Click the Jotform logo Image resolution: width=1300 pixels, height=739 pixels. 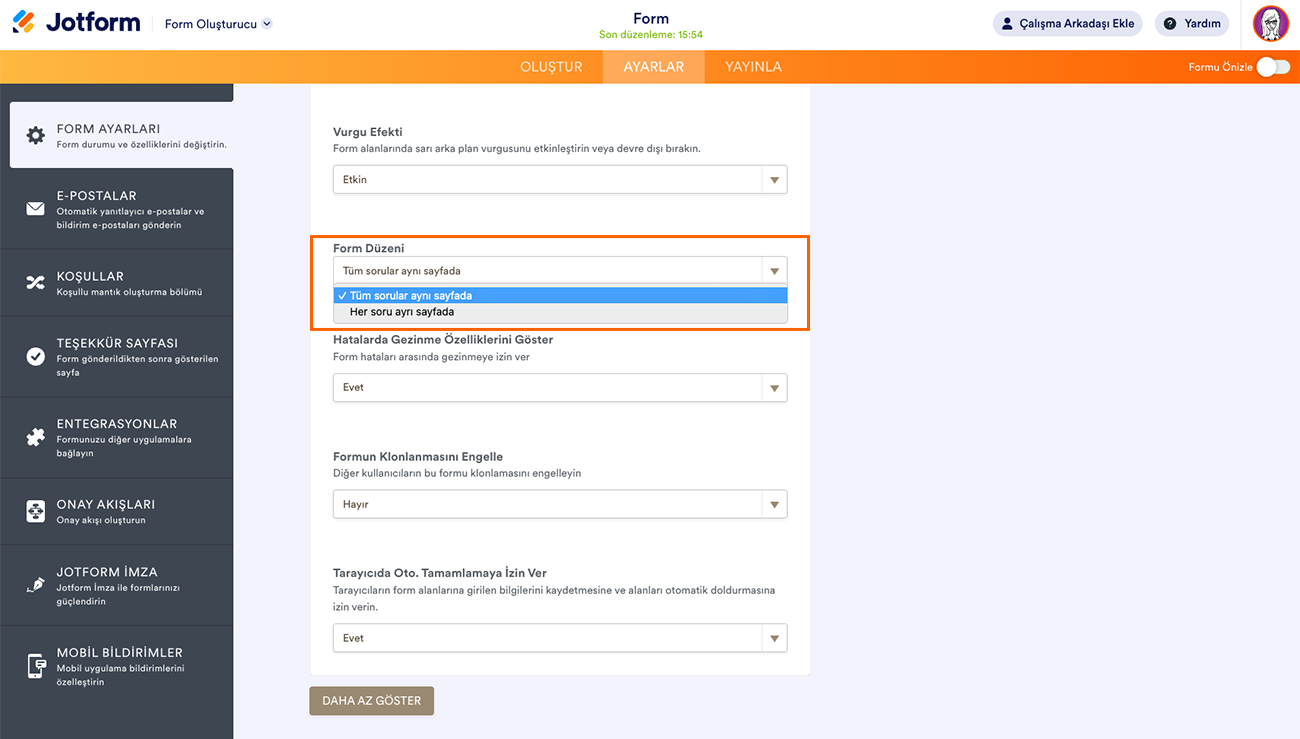coord(76,22)
